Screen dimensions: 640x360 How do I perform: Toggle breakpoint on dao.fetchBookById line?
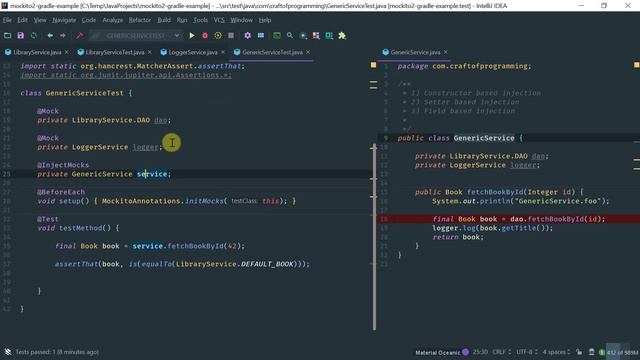[384, 219]
